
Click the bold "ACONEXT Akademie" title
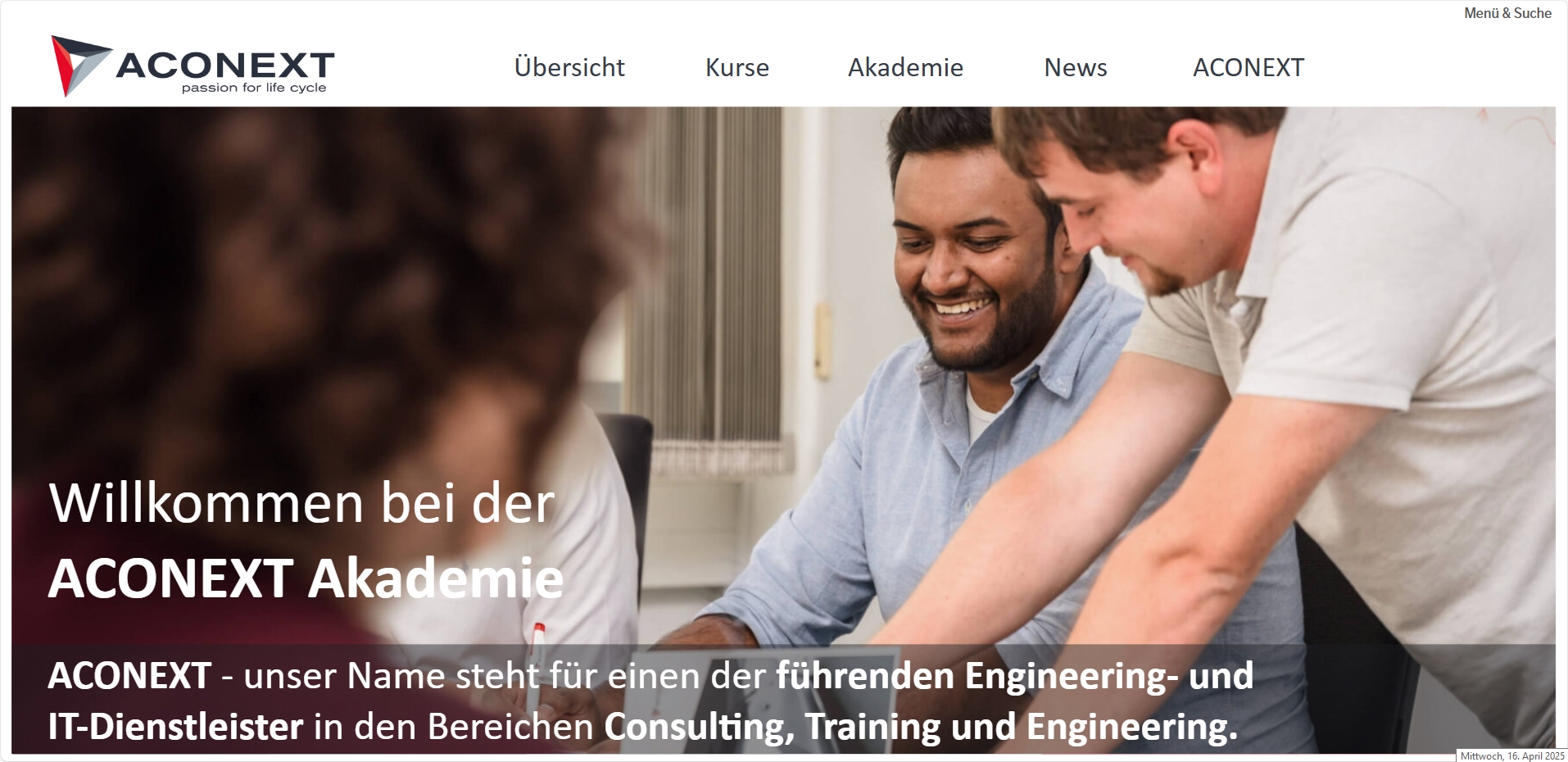click(x=306, y=578)
